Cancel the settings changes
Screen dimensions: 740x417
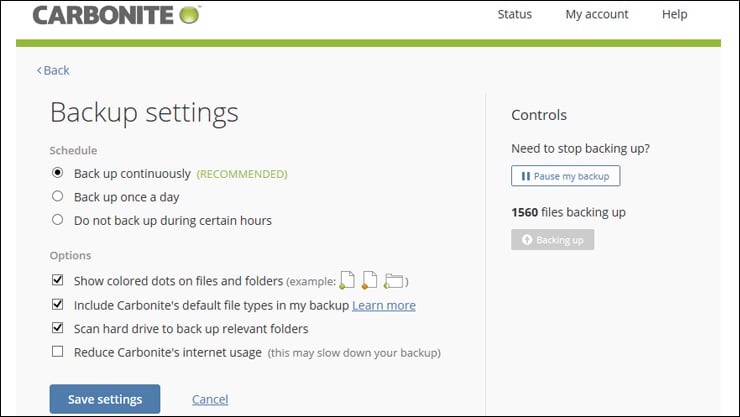coord(210,400)
